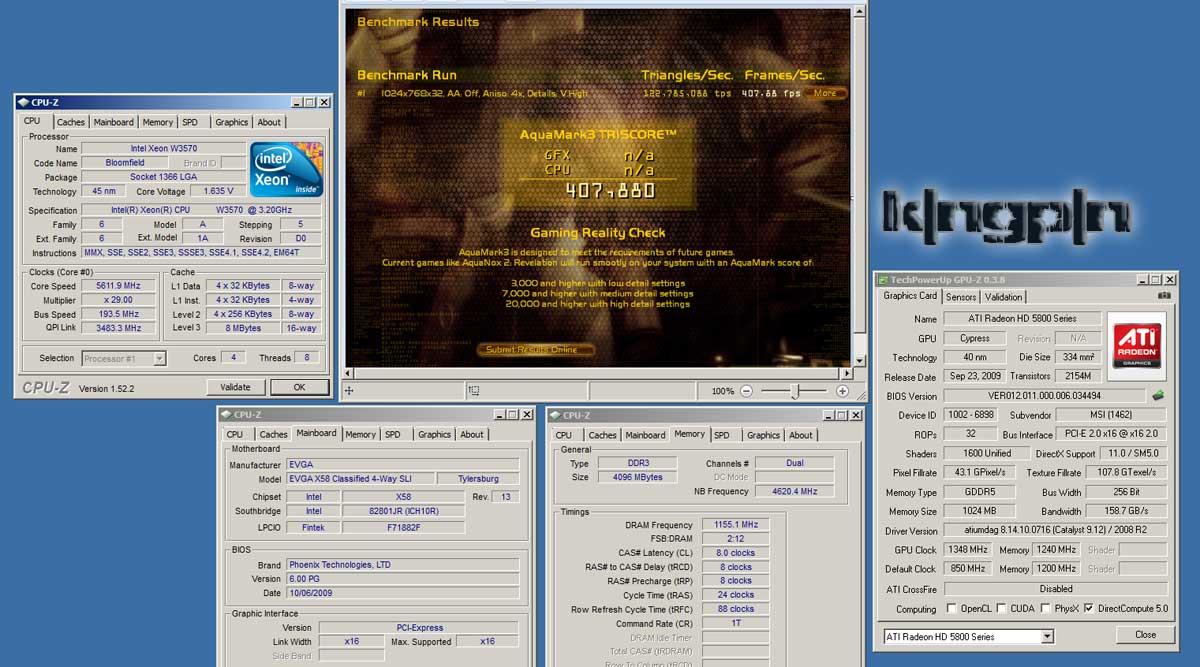Click the selection rectangle icon in status bar
1200x667 pixels.
(x=474, y=391)
